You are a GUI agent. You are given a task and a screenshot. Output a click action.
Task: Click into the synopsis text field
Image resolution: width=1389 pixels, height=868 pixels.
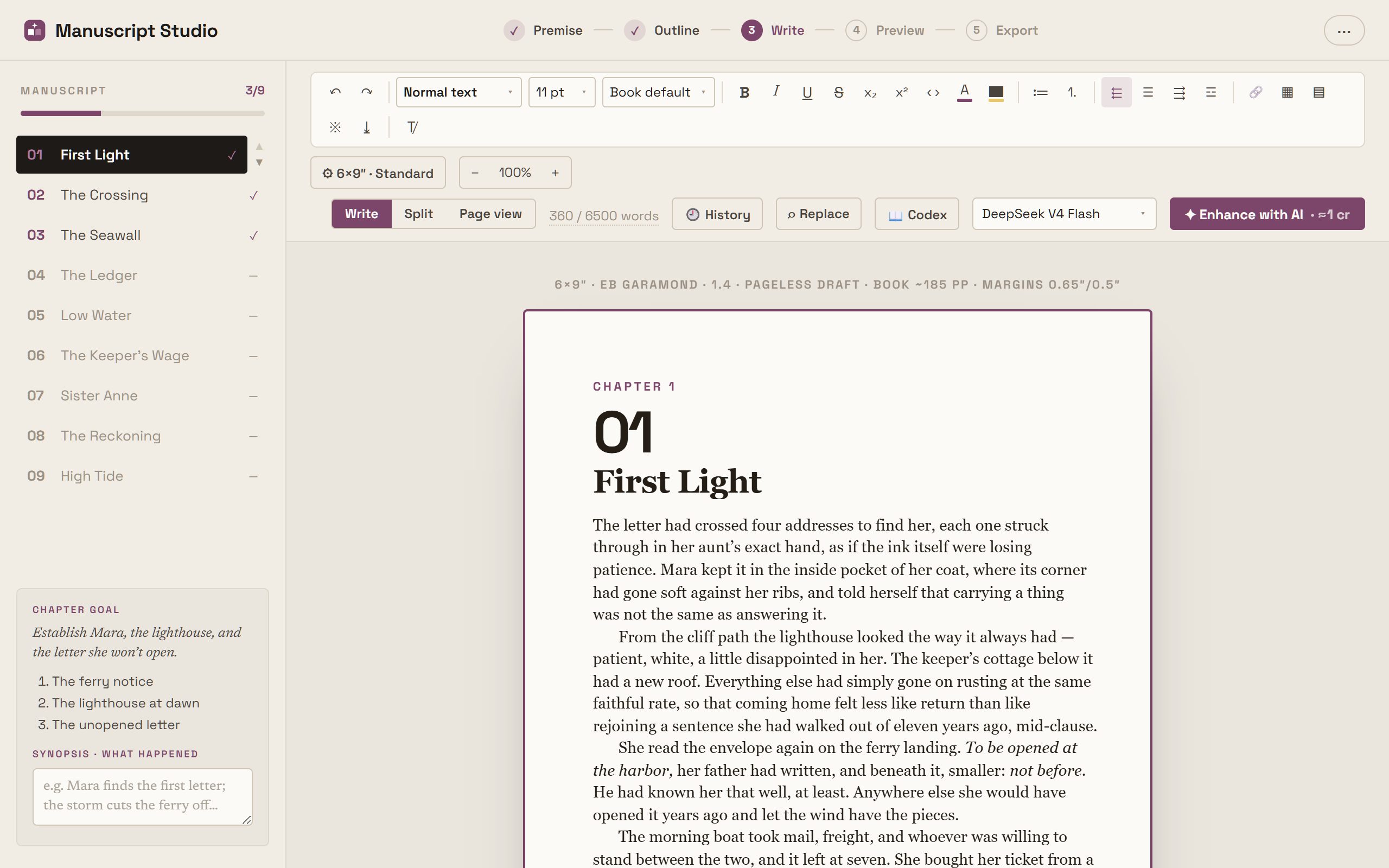[142, 797]
